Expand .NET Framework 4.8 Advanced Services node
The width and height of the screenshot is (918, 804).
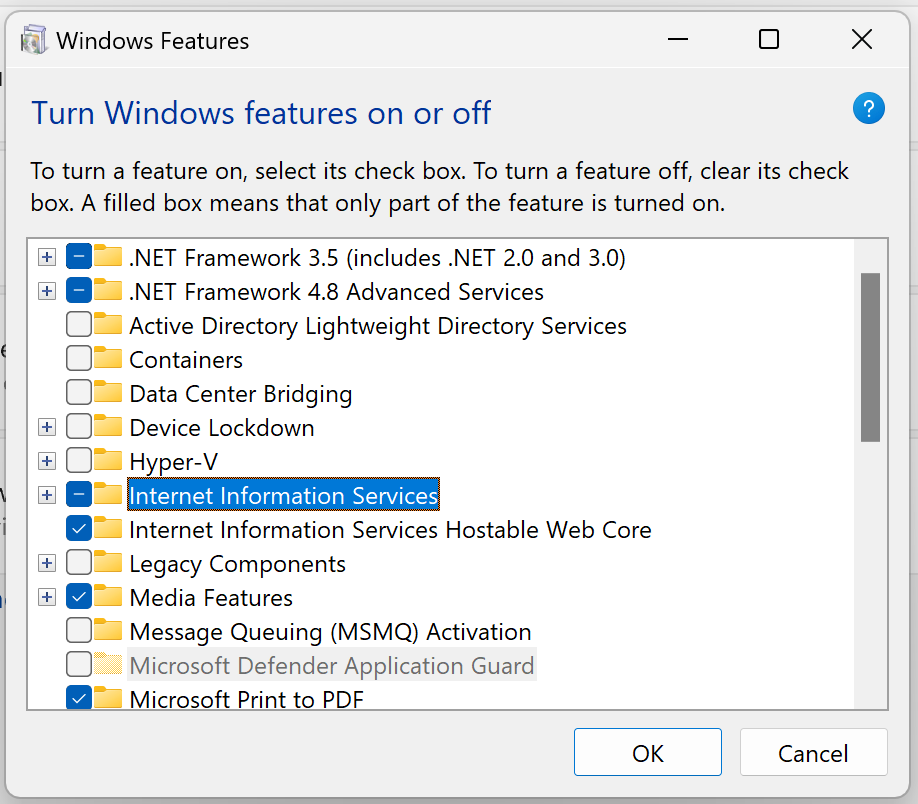[x=46, y=290]
